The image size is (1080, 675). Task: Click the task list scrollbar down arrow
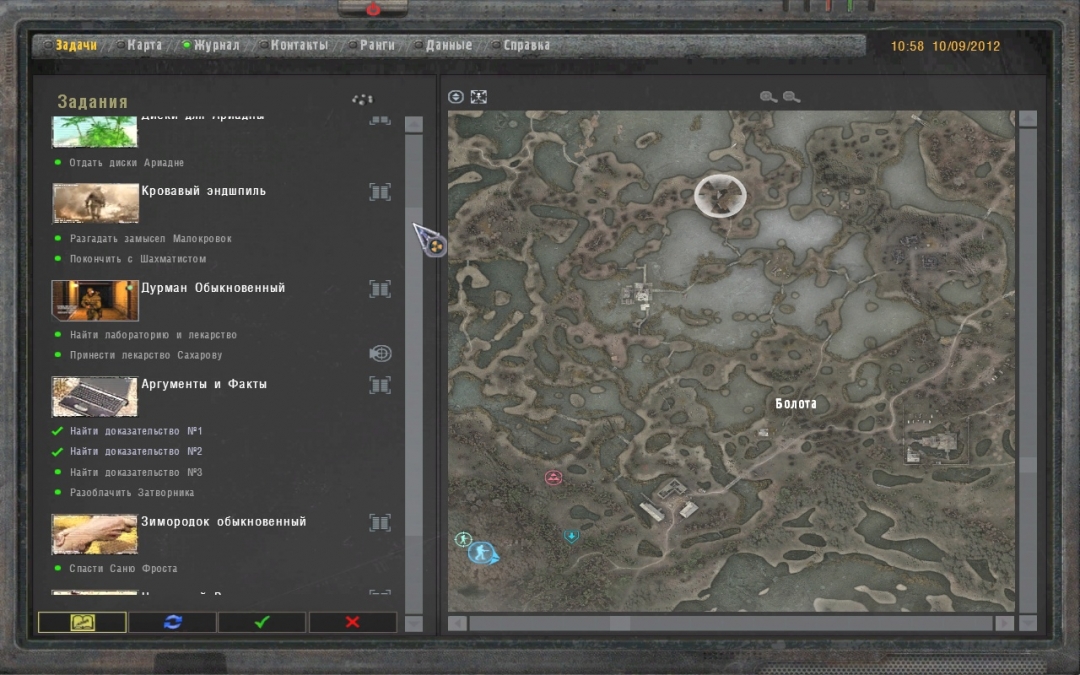pyautogui.click(x=413, y=623)
